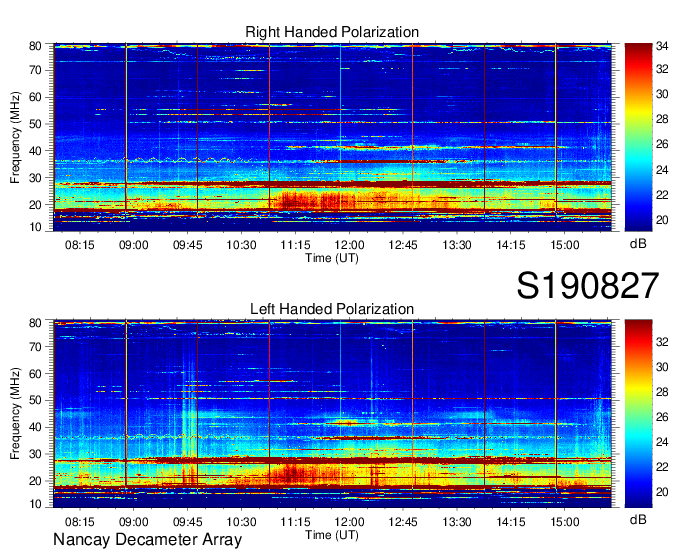Click the Left Handed Polarization spectrogram image
This screenshot has width=680, height=552.
(x=332, y=414)
